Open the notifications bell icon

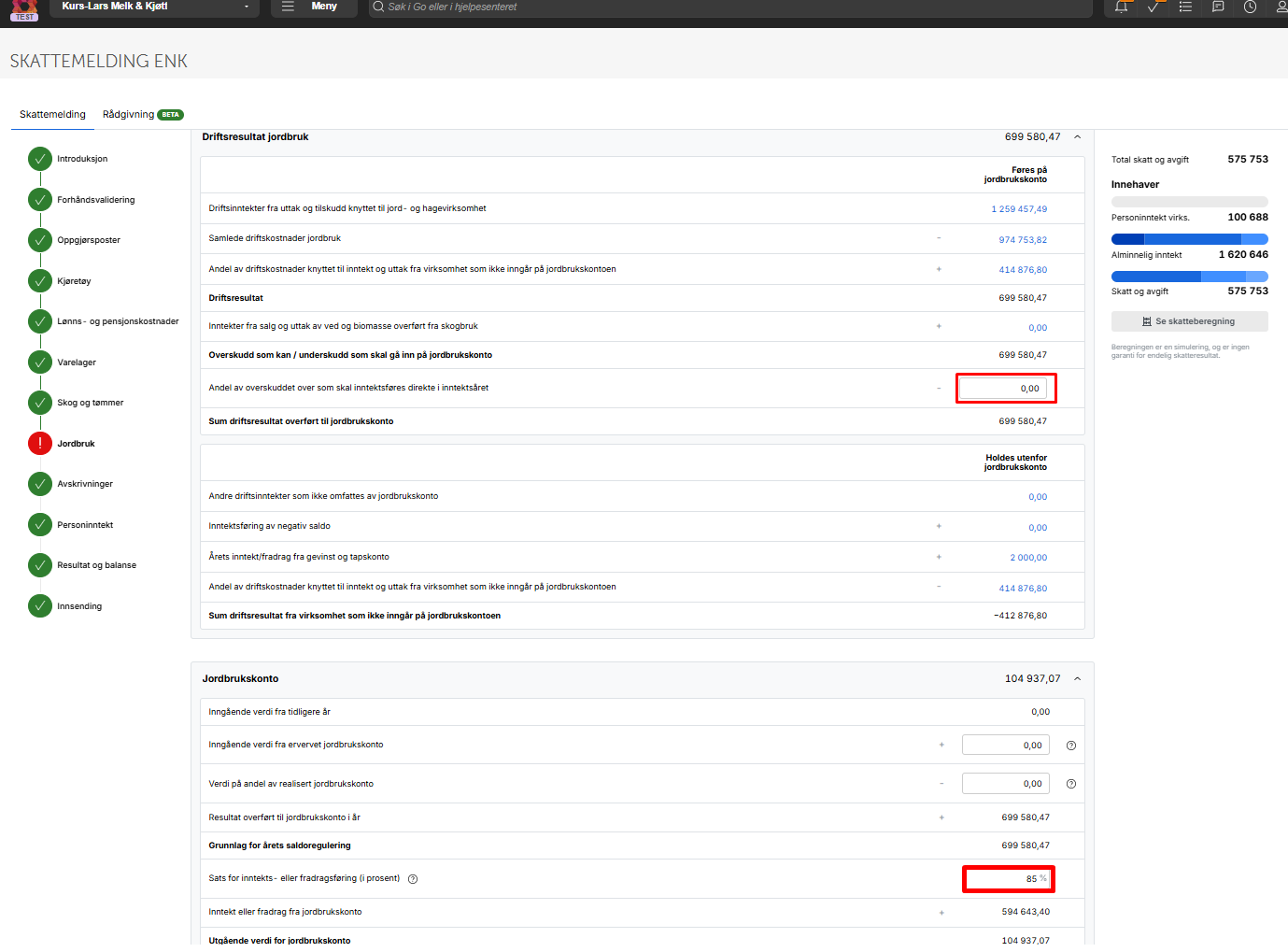tap(1121, 7)
